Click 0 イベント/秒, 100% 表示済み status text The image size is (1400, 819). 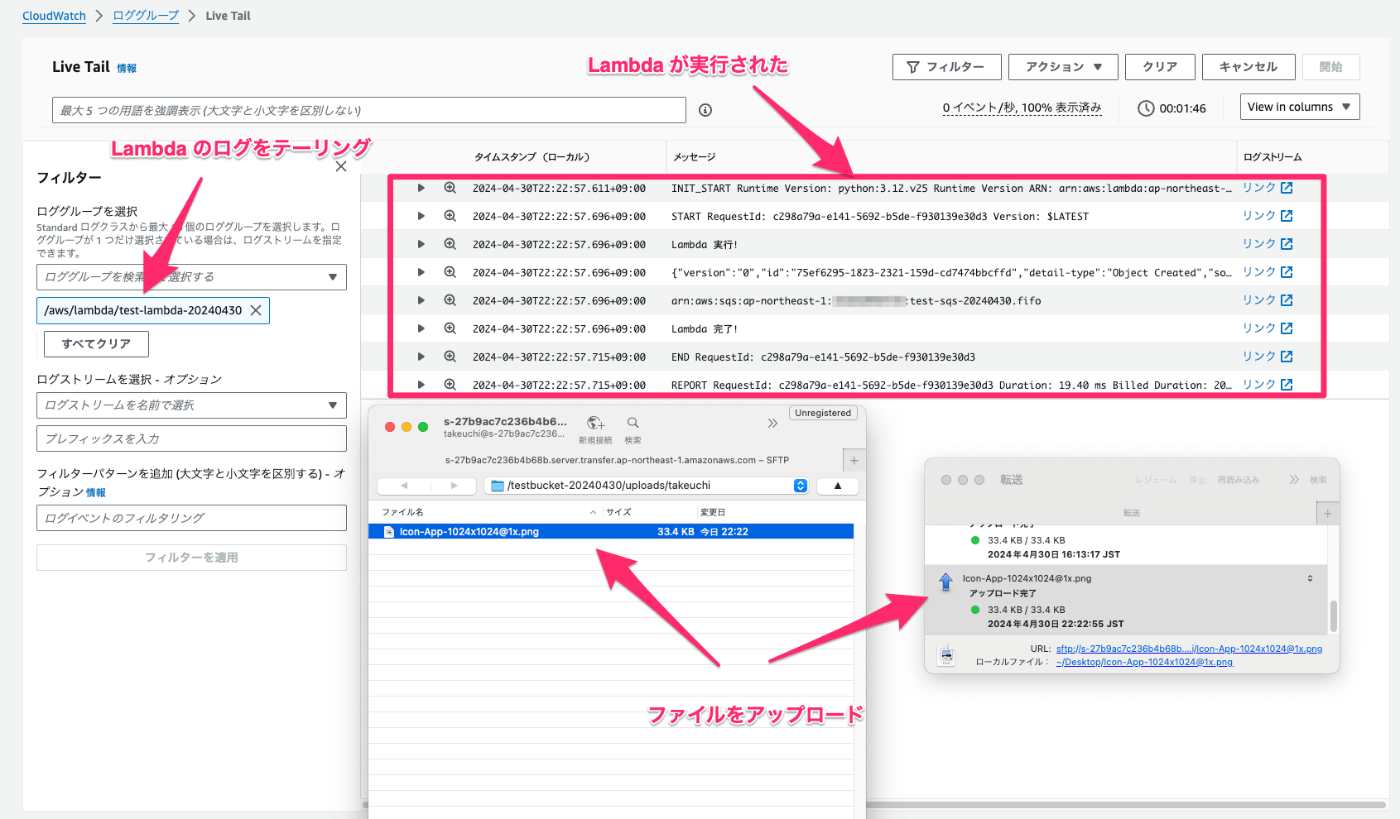(1022, 108)
